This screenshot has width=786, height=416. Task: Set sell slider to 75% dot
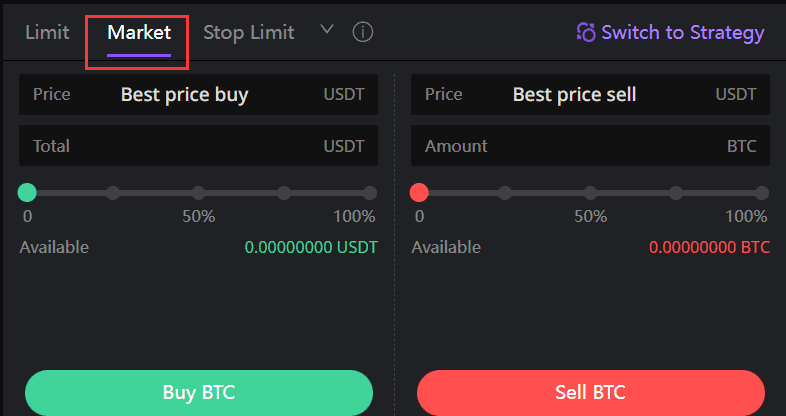click(676, 193)
